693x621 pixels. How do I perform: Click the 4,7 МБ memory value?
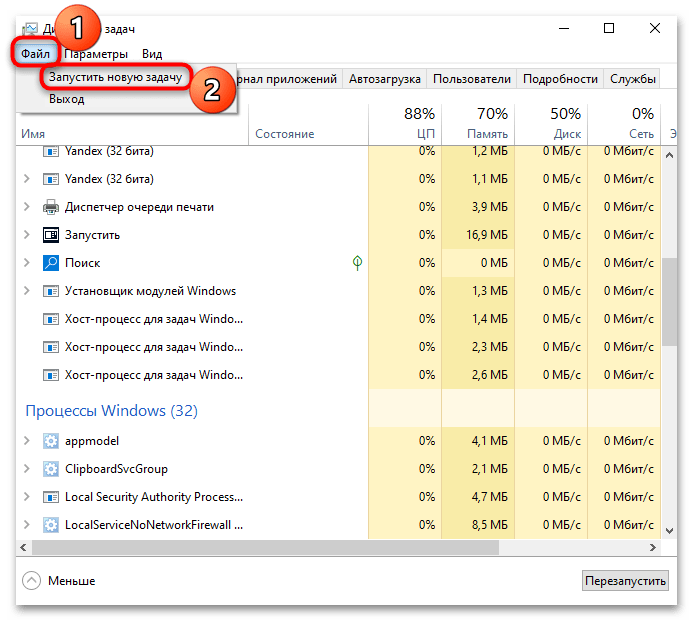(490, 497)
